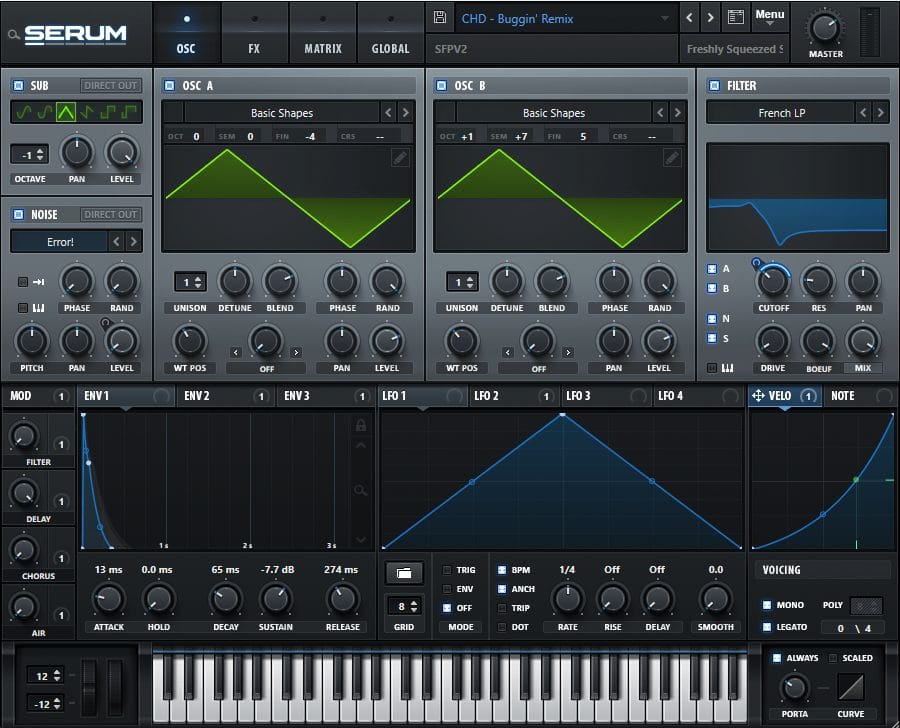Switch to the FX tab
This screenshot has width=900, height=728.
pyautogui.click(x=254, y=33)
